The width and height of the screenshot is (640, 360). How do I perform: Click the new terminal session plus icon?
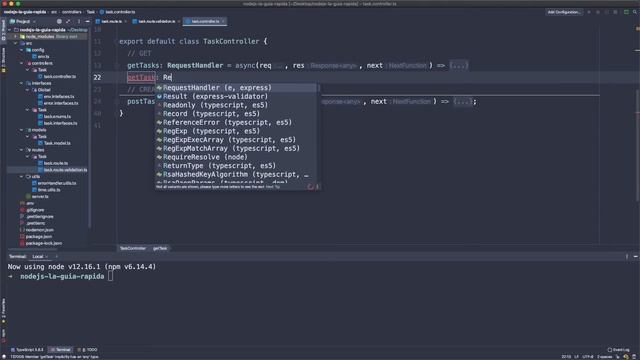[56, 256]
